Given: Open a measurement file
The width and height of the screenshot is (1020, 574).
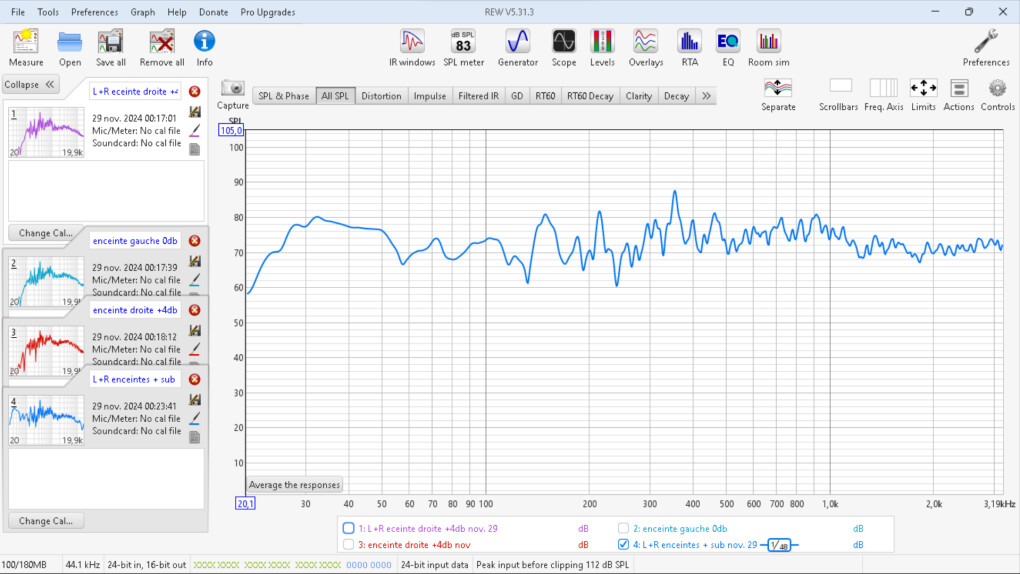Looking at the screenshot, I should coord(70,48).
